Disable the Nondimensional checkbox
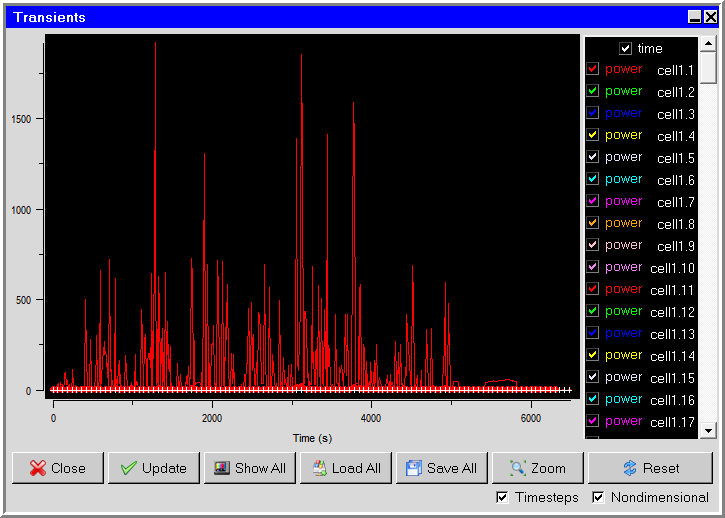 [598, 497]
